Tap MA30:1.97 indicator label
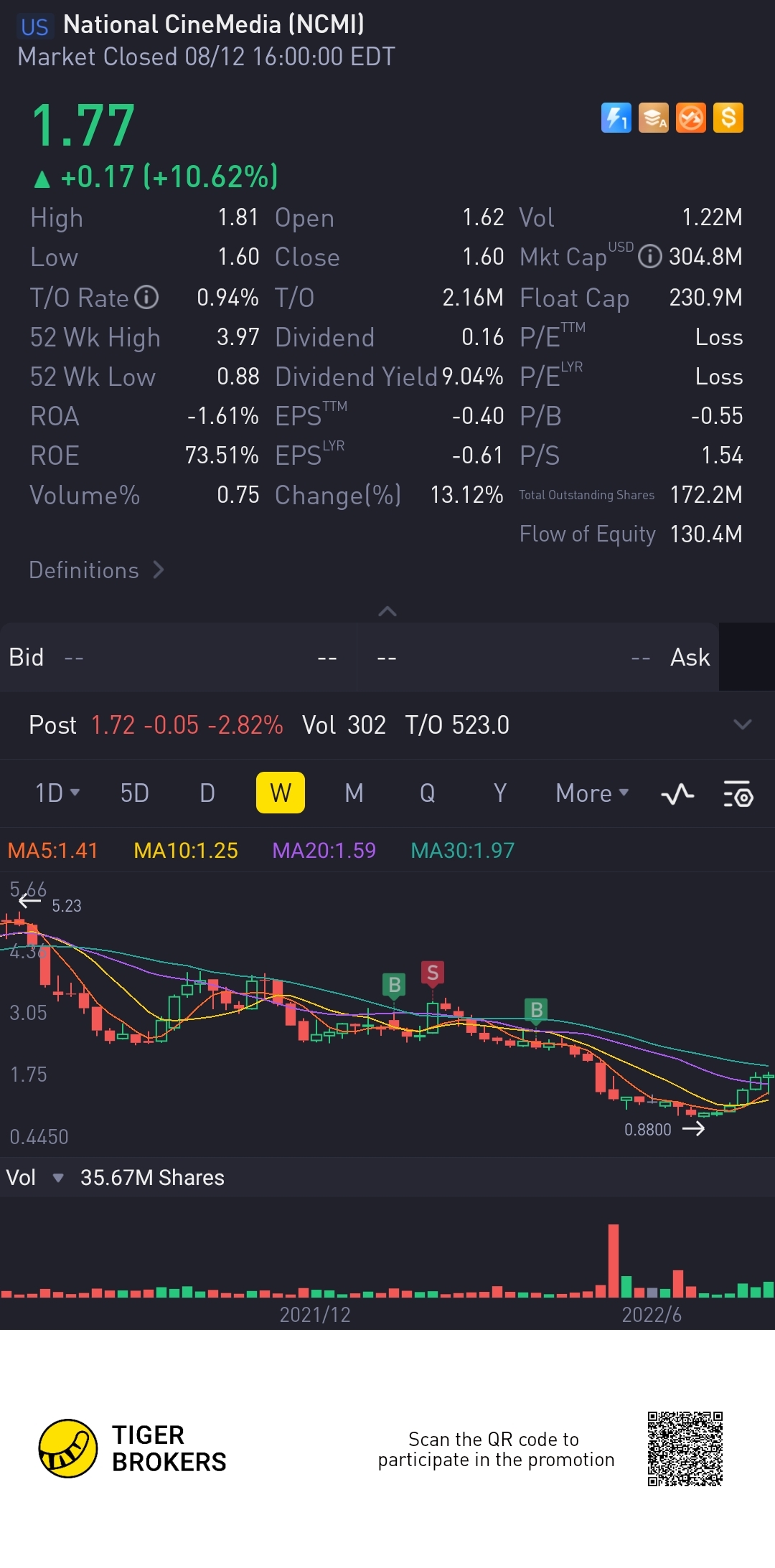Viewport: 775px width, 1568px height. point(462,850)
